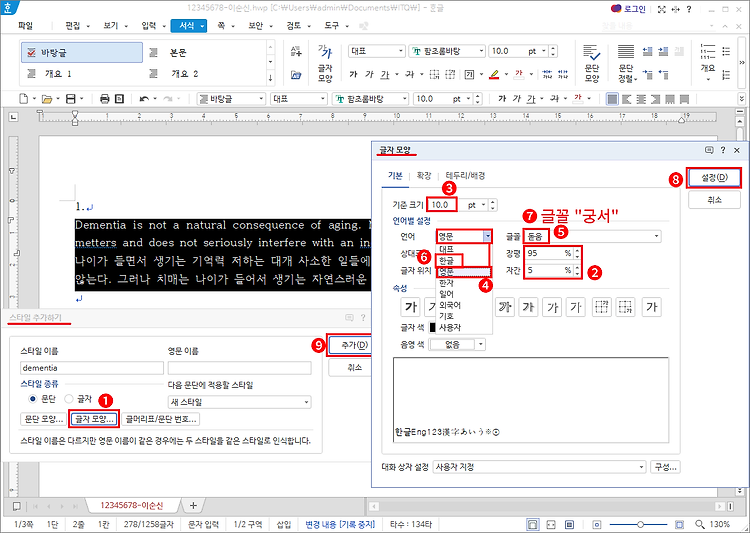Click the 개요 ribbon icon
The image size is (750, 533).
(x=708, y=63)
